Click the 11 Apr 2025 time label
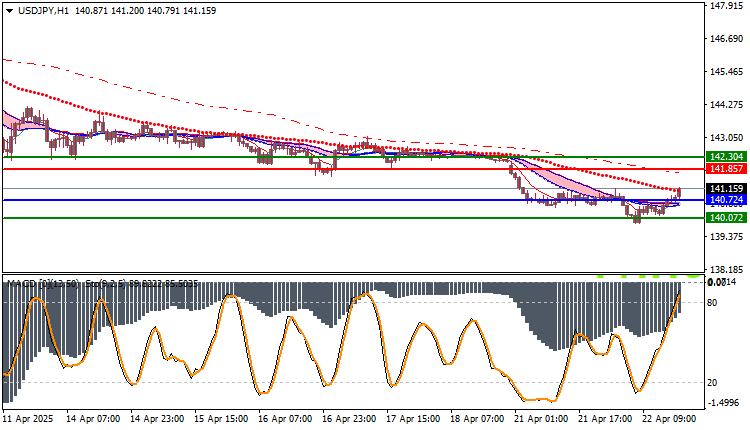750x430 pixels. (29, 419)
